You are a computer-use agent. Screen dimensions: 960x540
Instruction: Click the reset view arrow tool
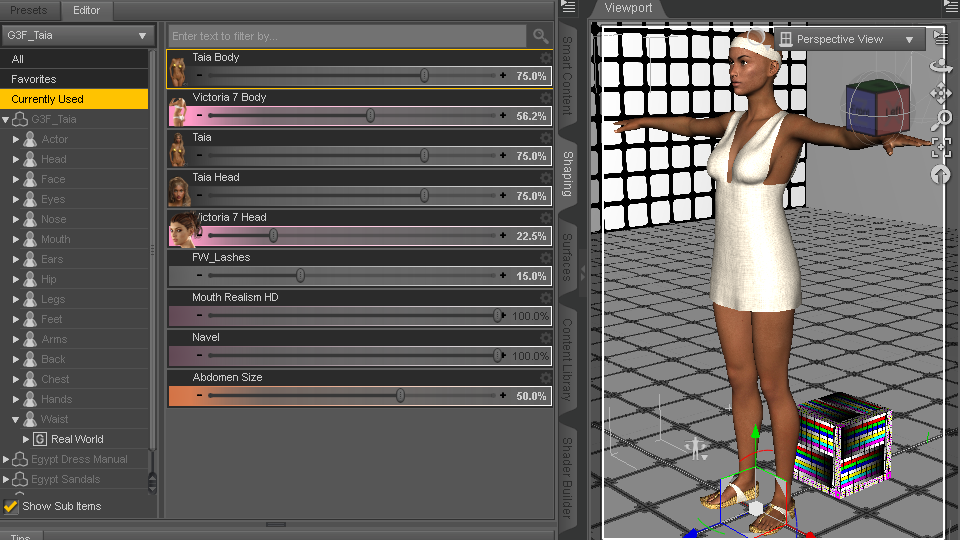coord(940,175)
